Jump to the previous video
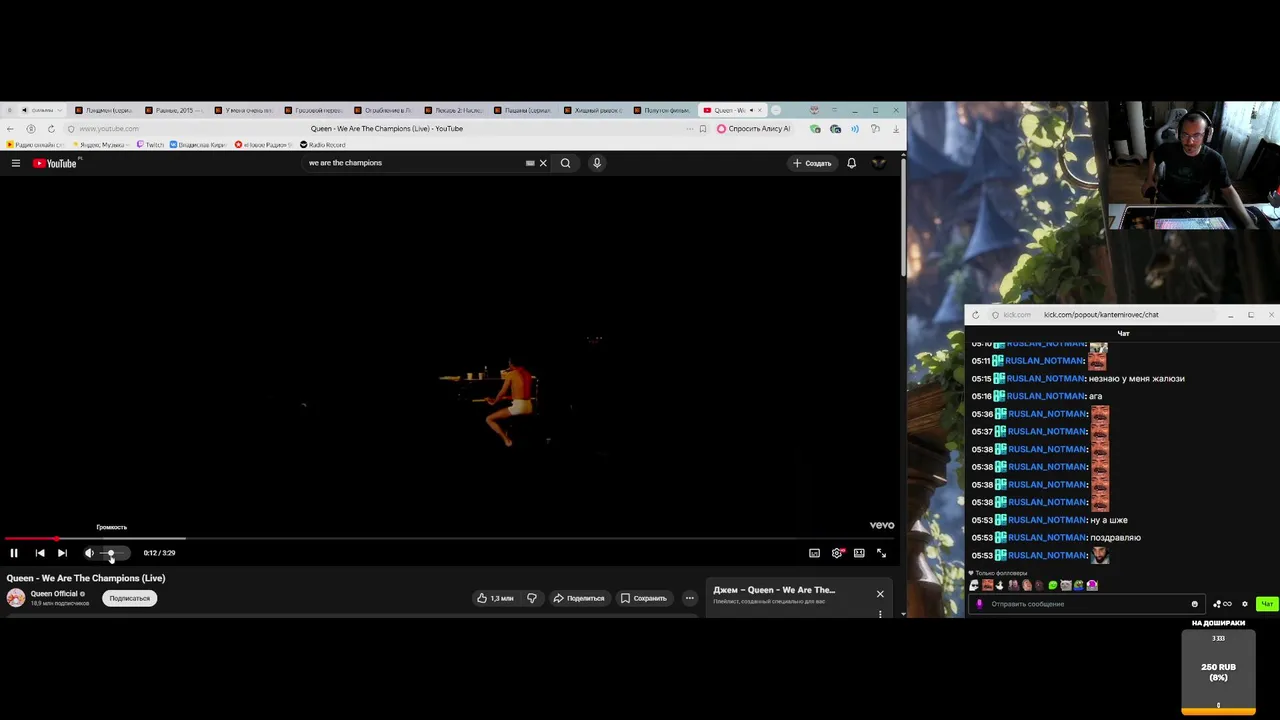 click(40, 553)
